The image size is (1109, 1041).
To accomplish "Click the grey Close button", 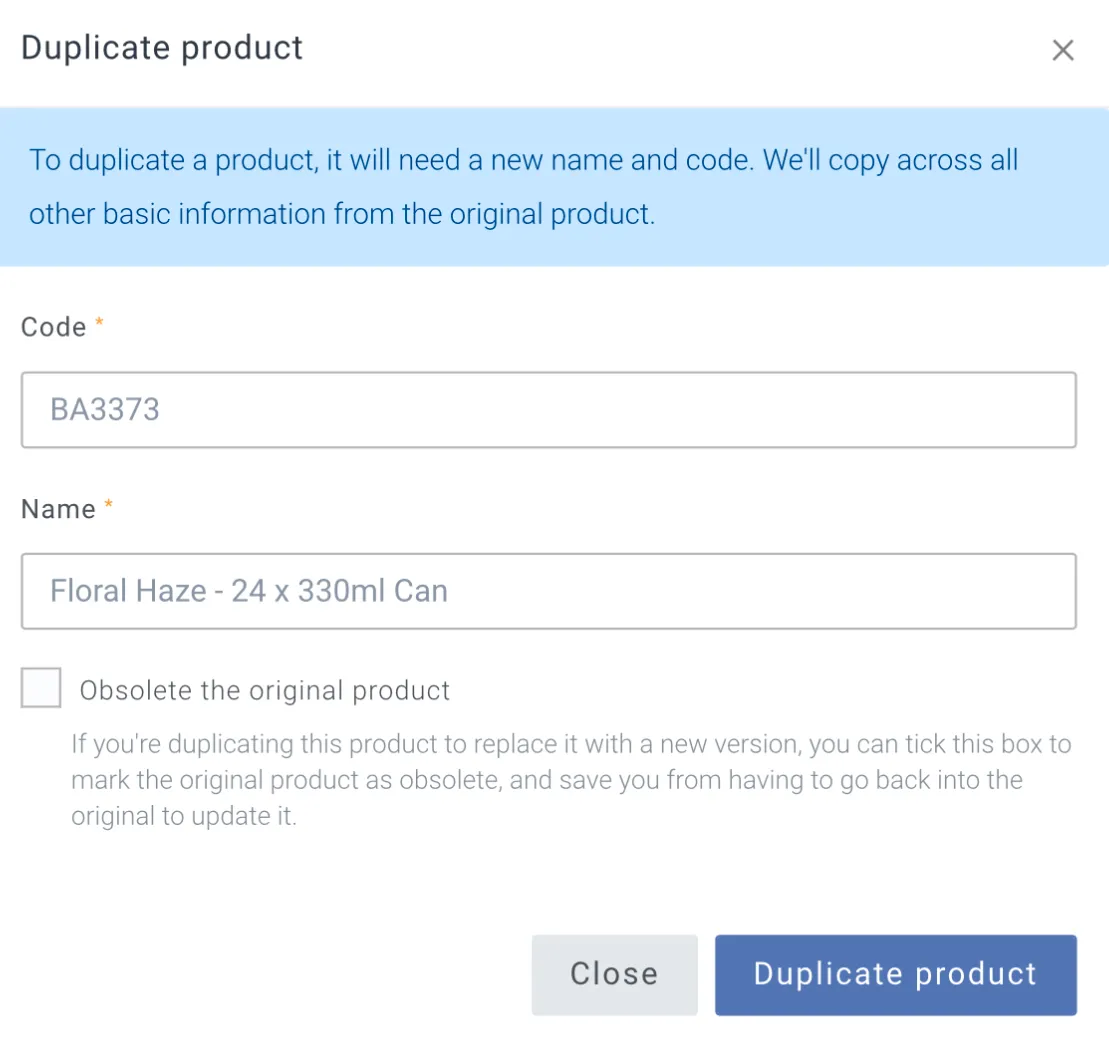I will point(614,974).
